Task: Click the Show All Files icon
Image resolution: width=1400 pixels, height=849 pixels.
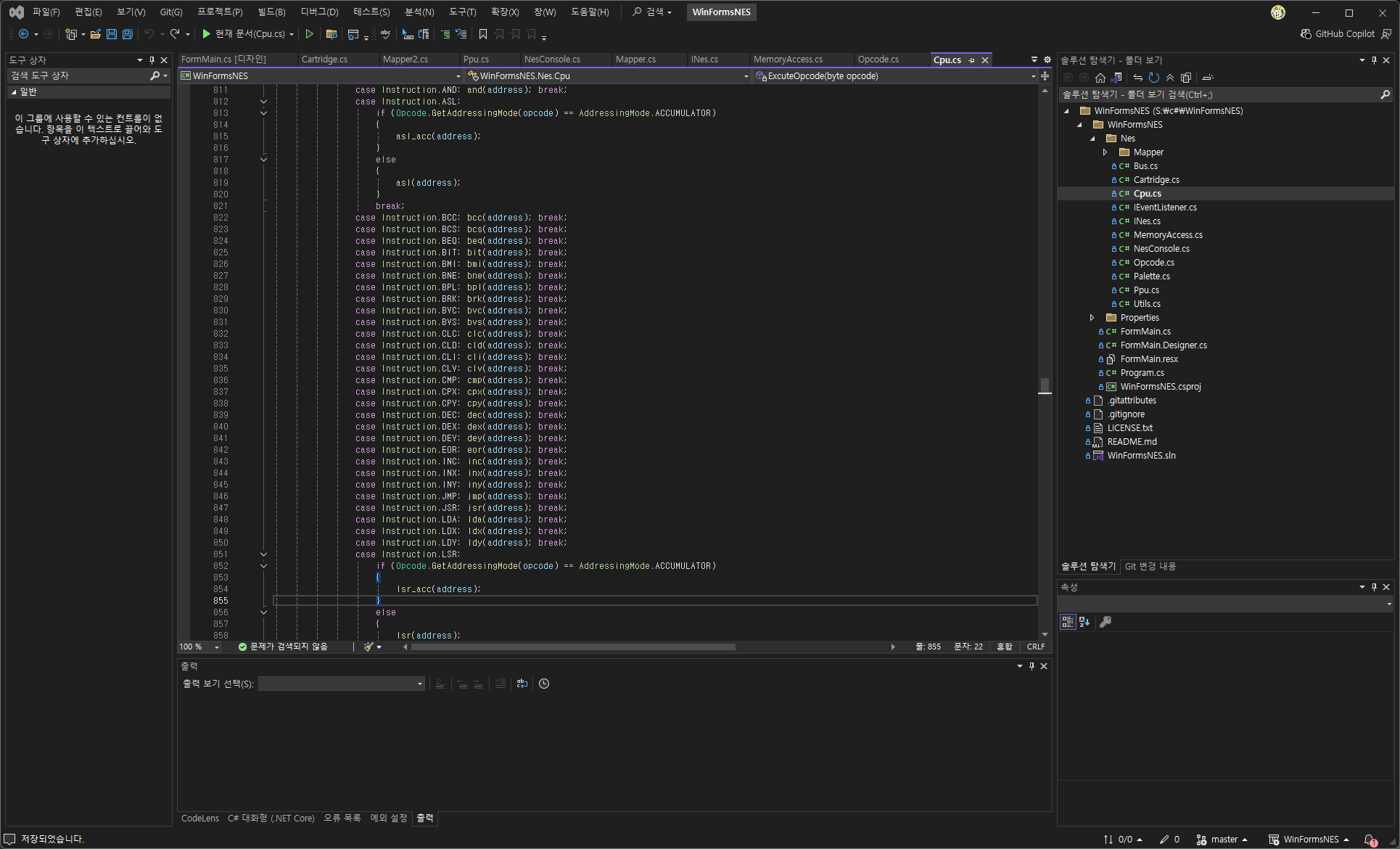Action: point(1186,78)
